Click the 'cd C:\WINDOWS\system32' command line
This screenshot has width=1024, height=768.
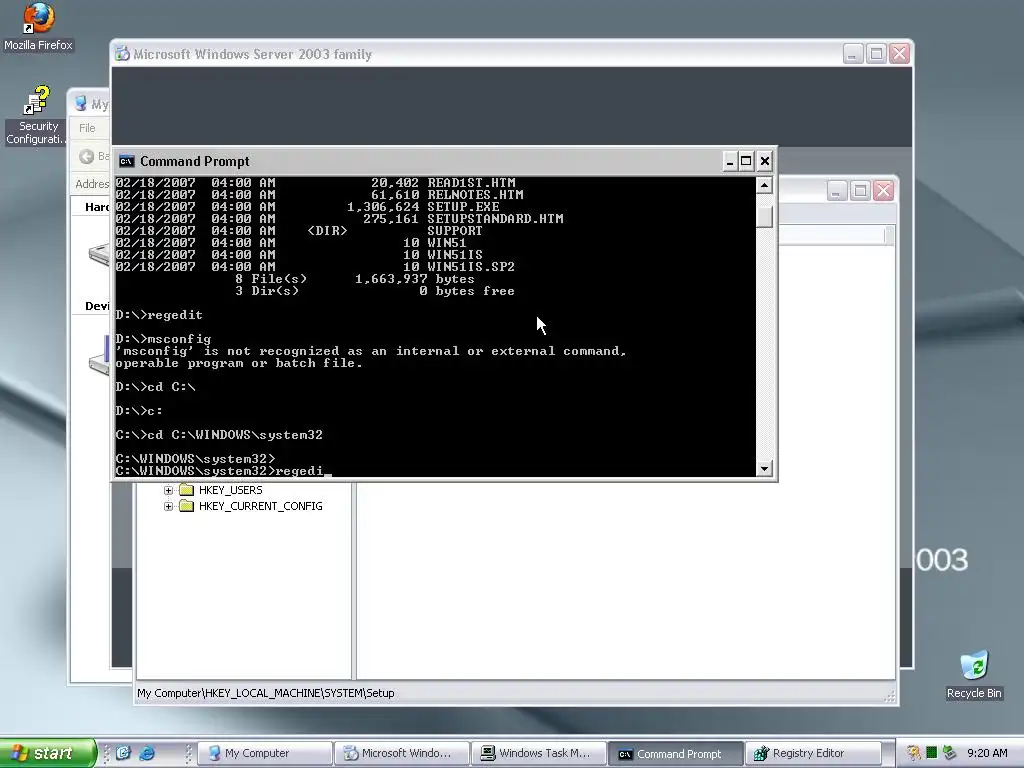pyautogui.click(x=219, y=435)
